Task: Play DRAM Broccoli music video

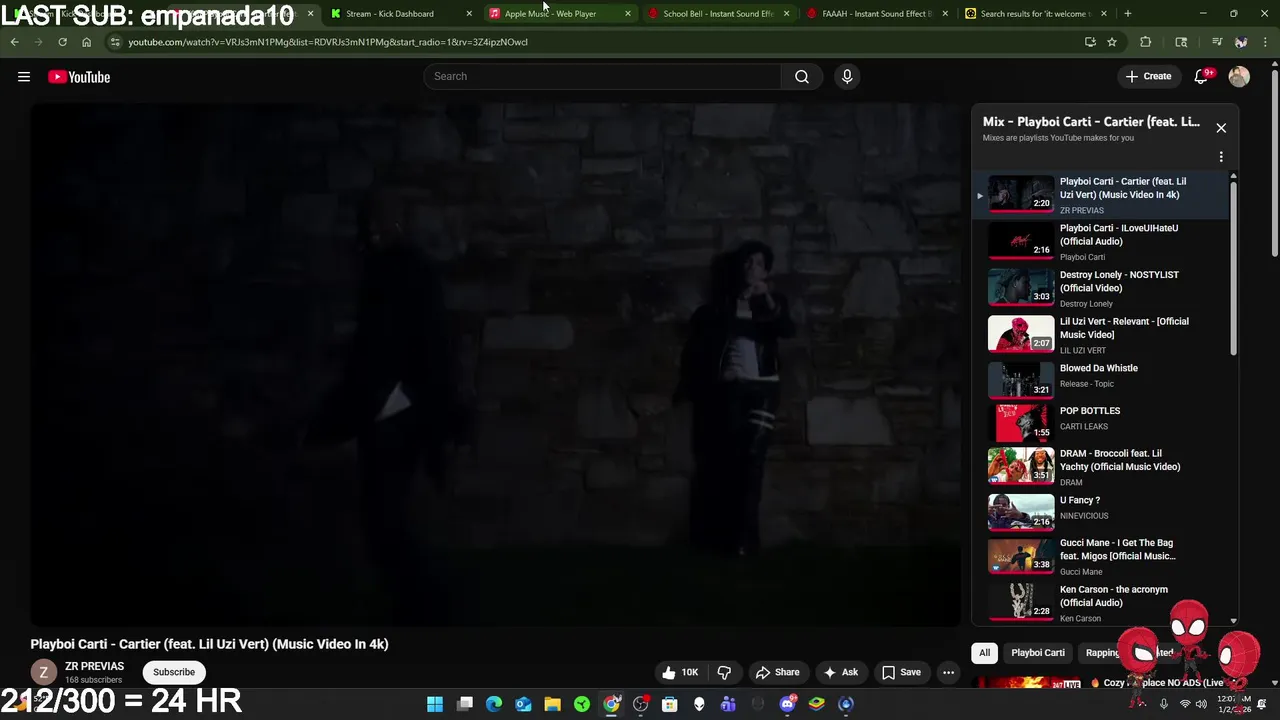Action: click(x=1100, y=467)
